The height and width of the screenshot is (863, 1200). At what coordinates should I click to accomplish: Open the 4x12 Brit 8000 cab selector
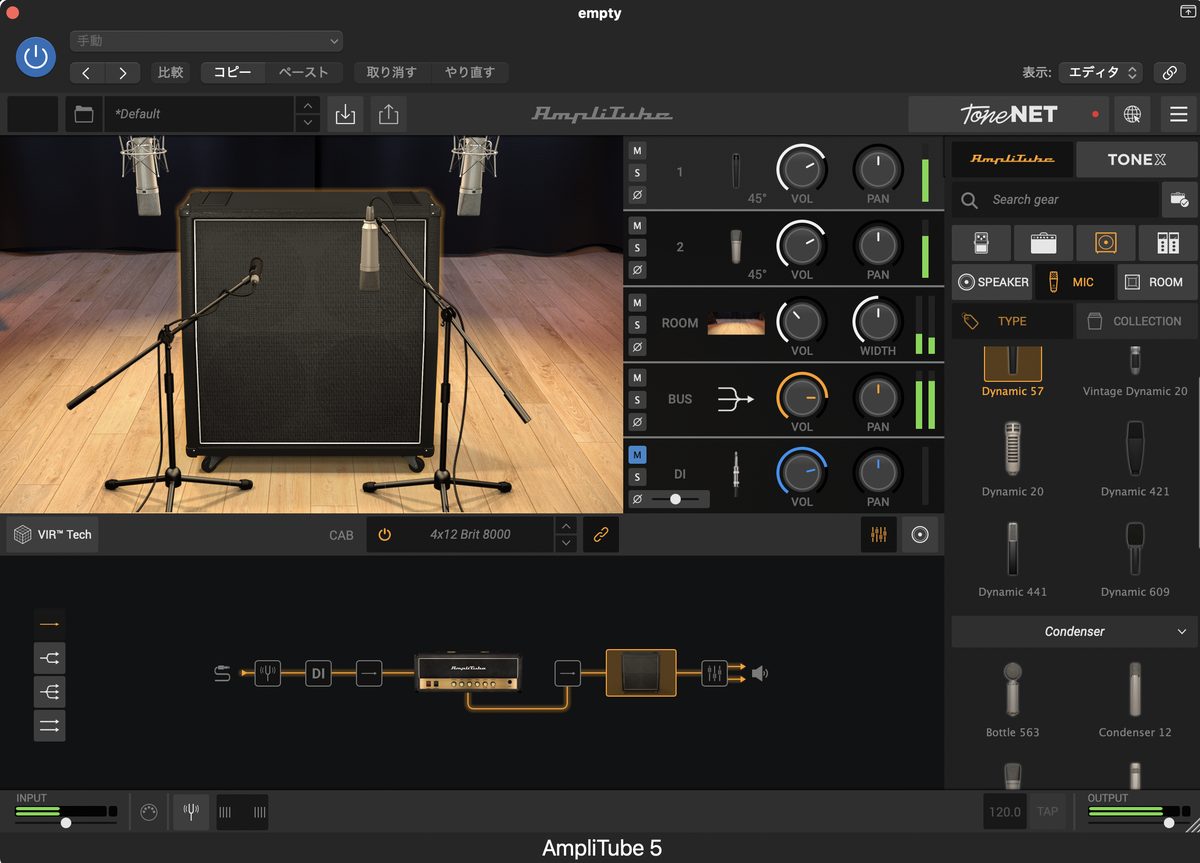coord(470,535)
